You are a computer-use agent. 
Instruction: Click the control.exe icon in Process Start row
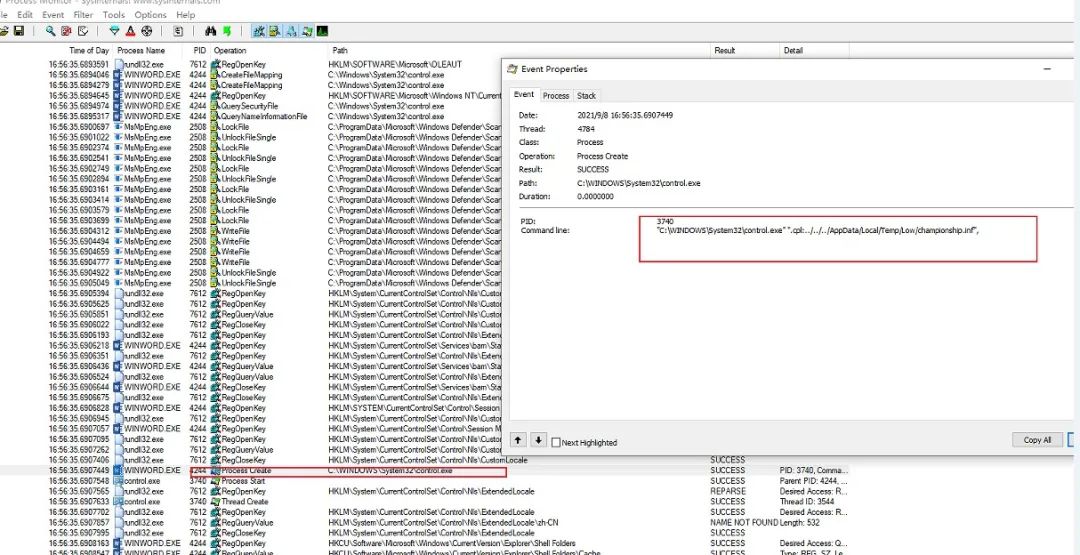[118, 481]
